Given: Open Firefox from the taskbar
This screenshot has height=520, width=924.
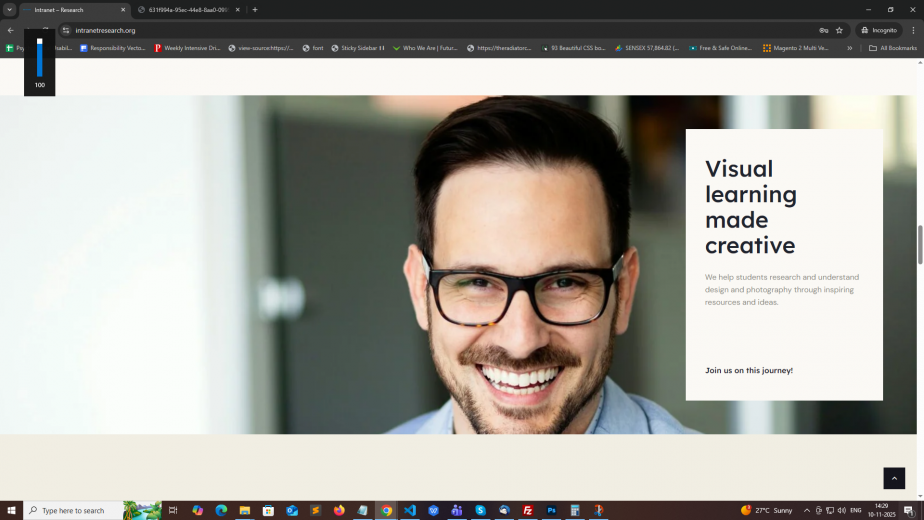Looking at the screenshot, I should click(x=339, y=510).
